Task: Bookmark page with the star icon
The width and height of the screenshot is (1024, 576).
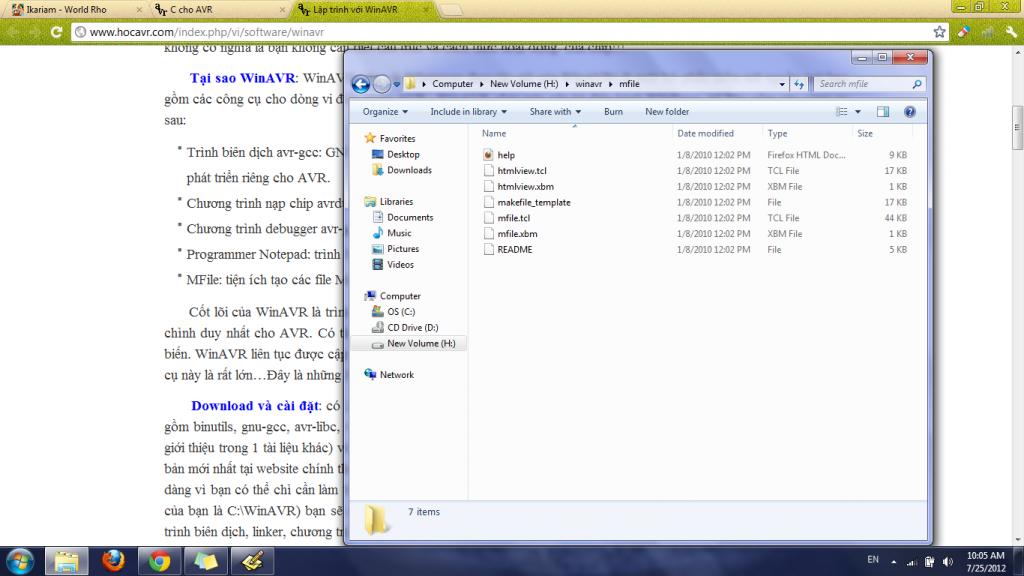Action: (x=939, y=32)
